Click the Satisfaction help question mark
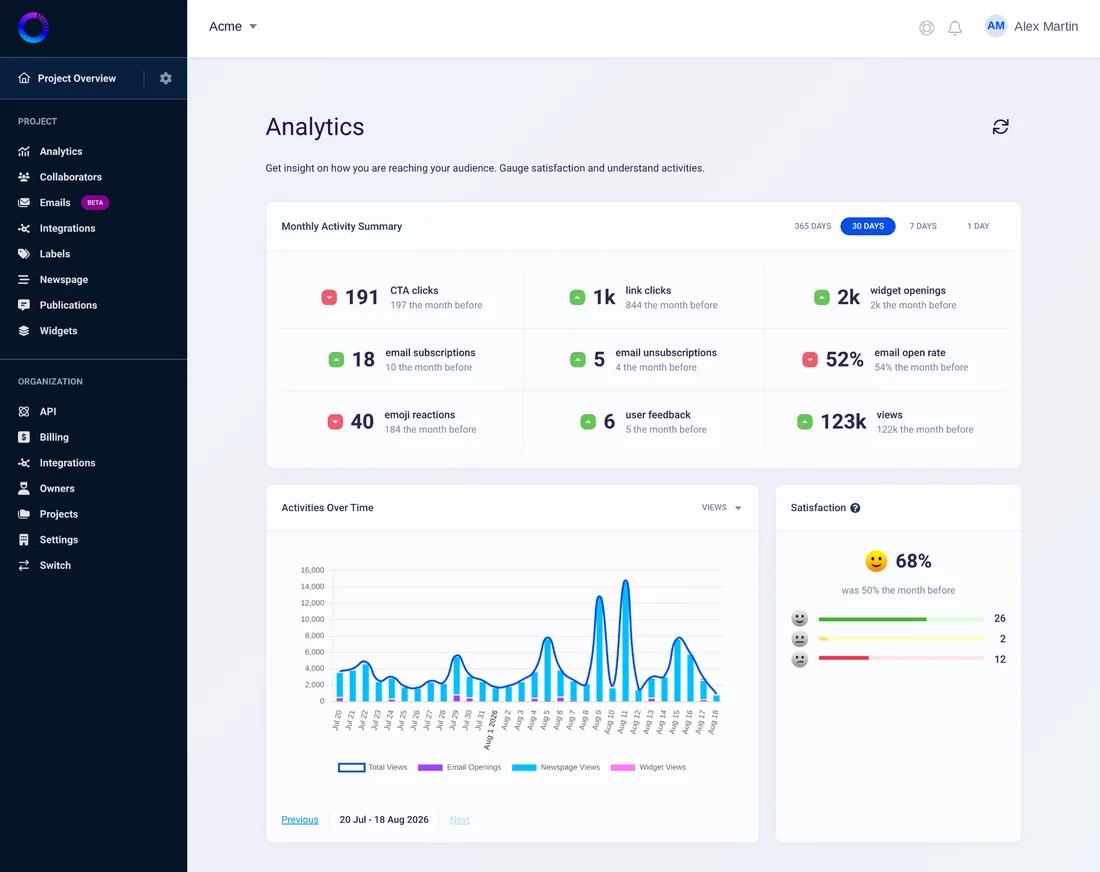The width and height of the screenshot is (1100, 872). (x=855, y=508)
